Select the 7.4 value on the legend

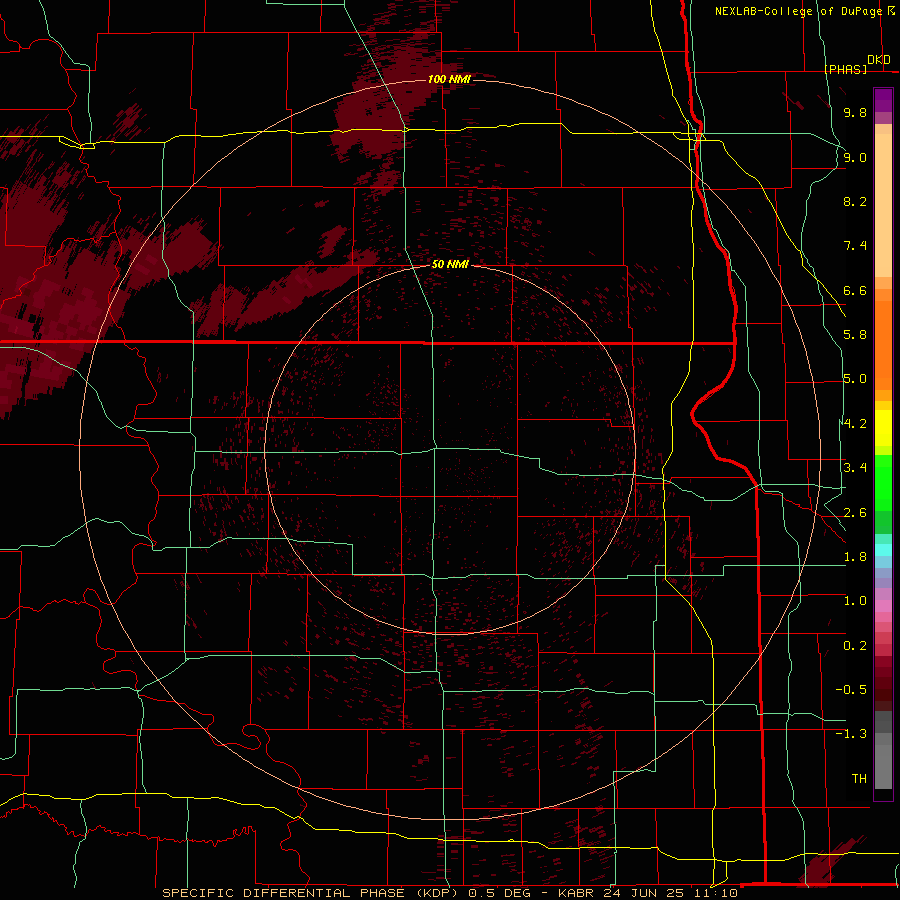pos(855,246)
